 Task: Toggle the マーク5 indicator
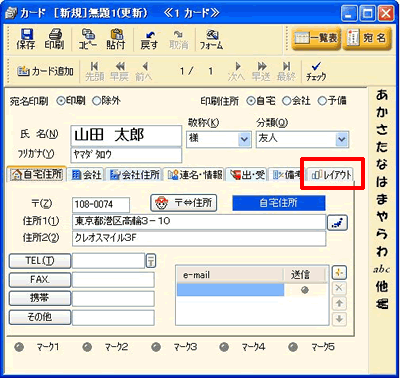[293, 347]
